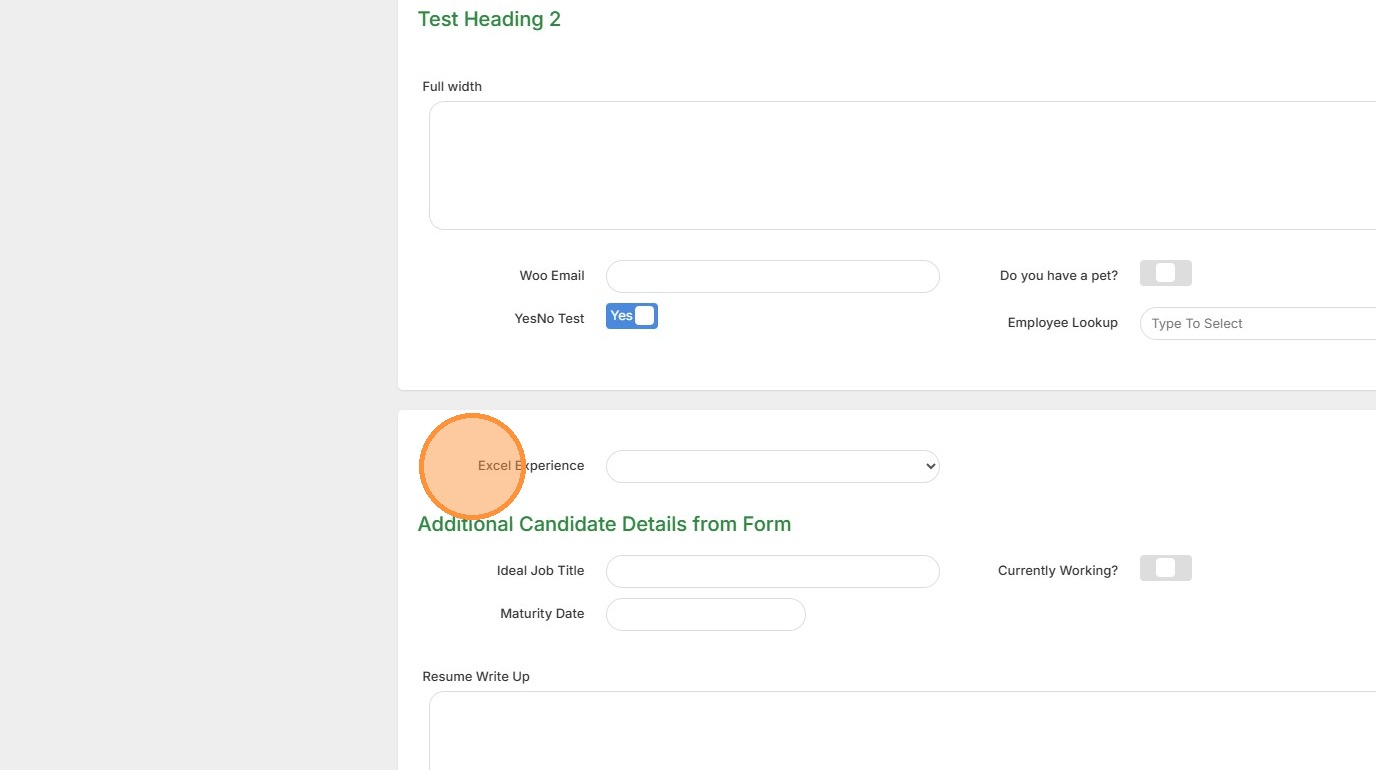Enable the Currently Working? switch
This screenshot has width=1376, height=770.
pos(1165,568)
